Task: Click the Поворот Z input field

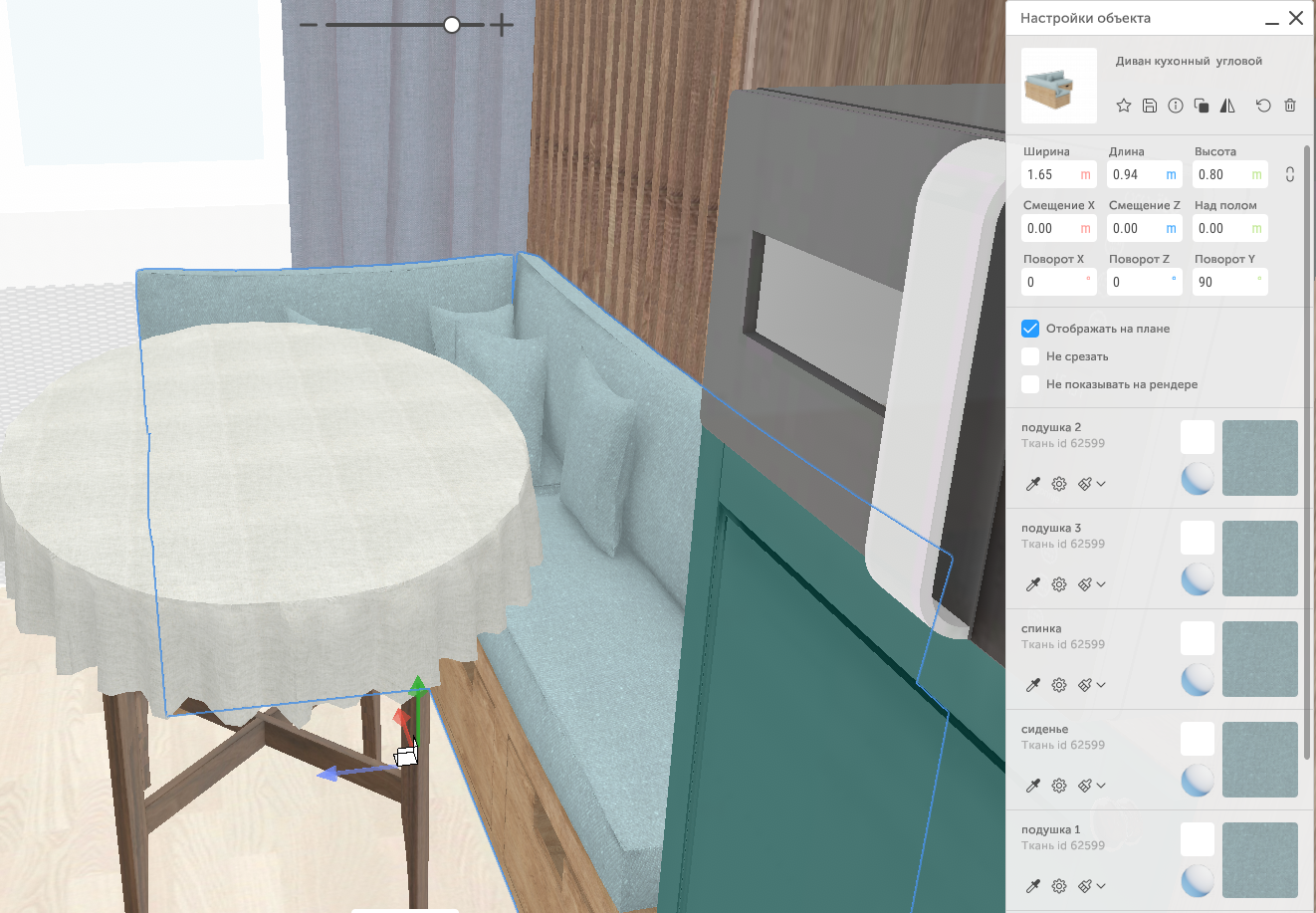Action: pos(1145,282)
